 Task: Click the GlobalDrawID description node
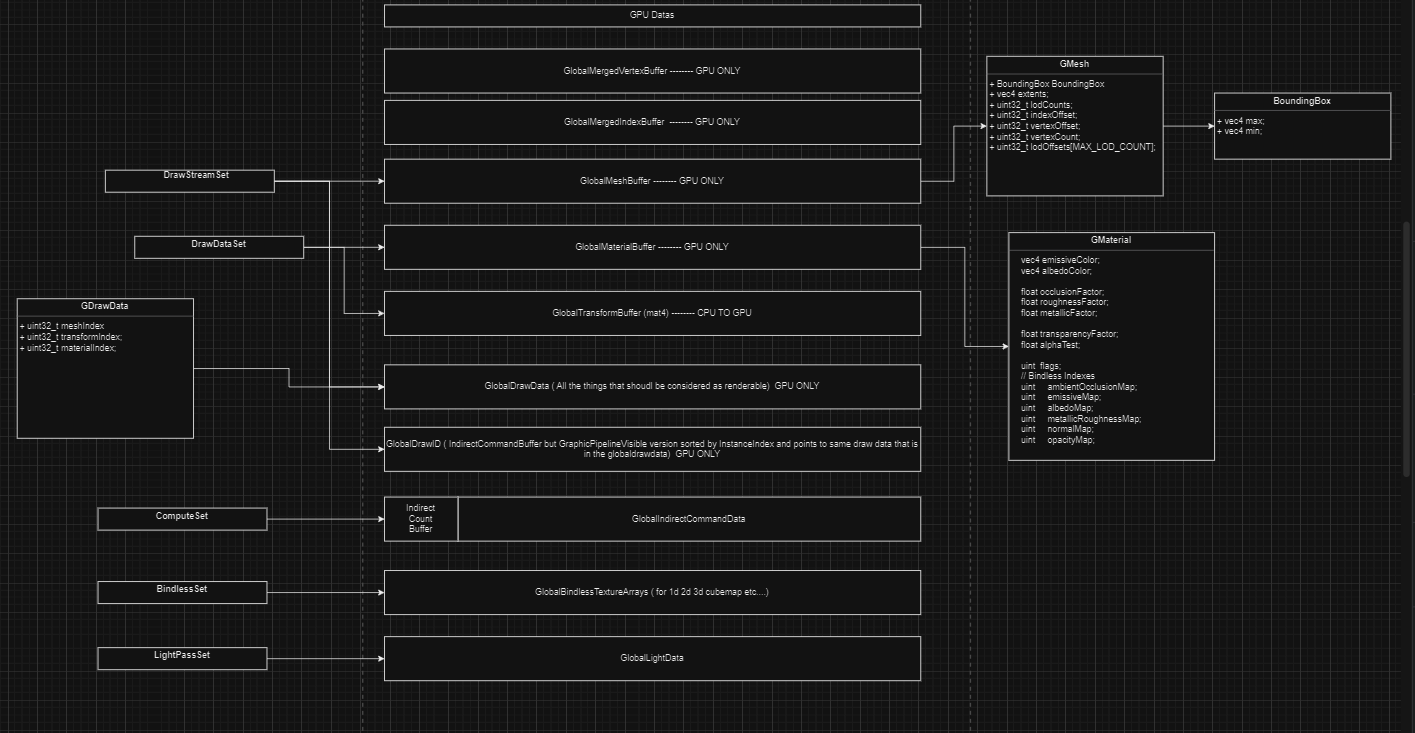click(651, 449)
